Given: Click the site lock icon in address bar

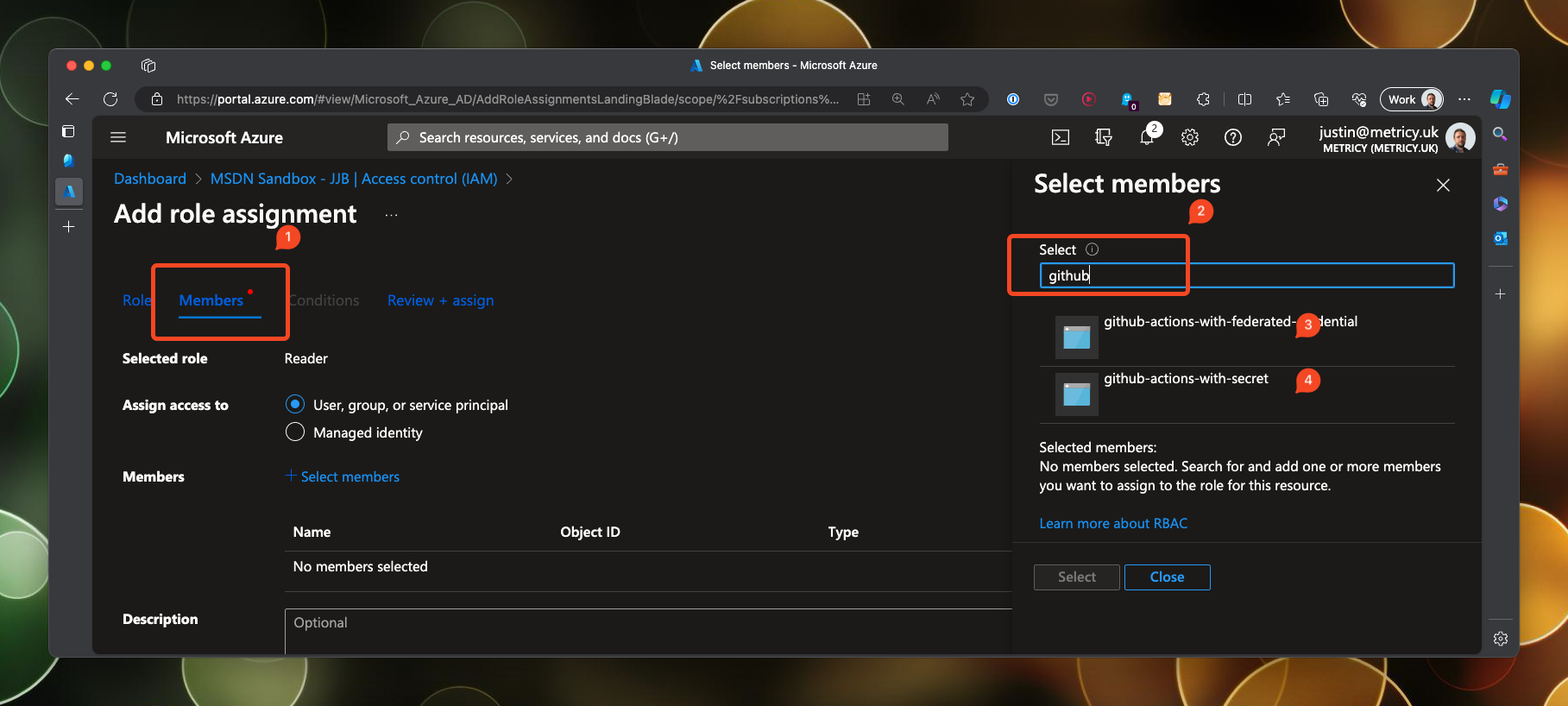Looking at the screenshot, I should 157,99.
